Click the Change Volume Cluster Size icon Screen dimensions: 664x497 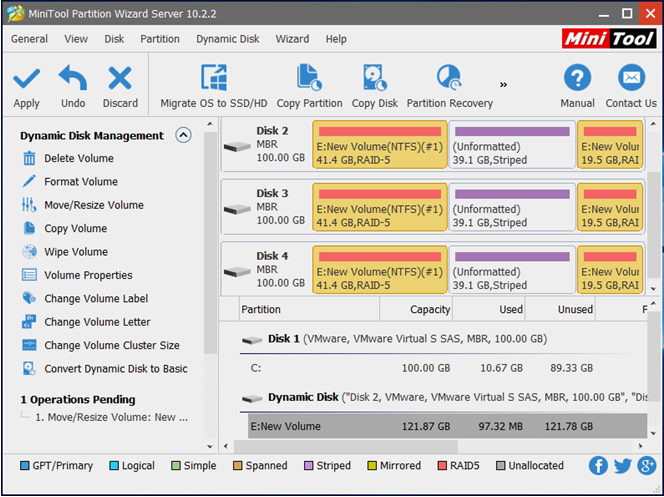[29, 345]
